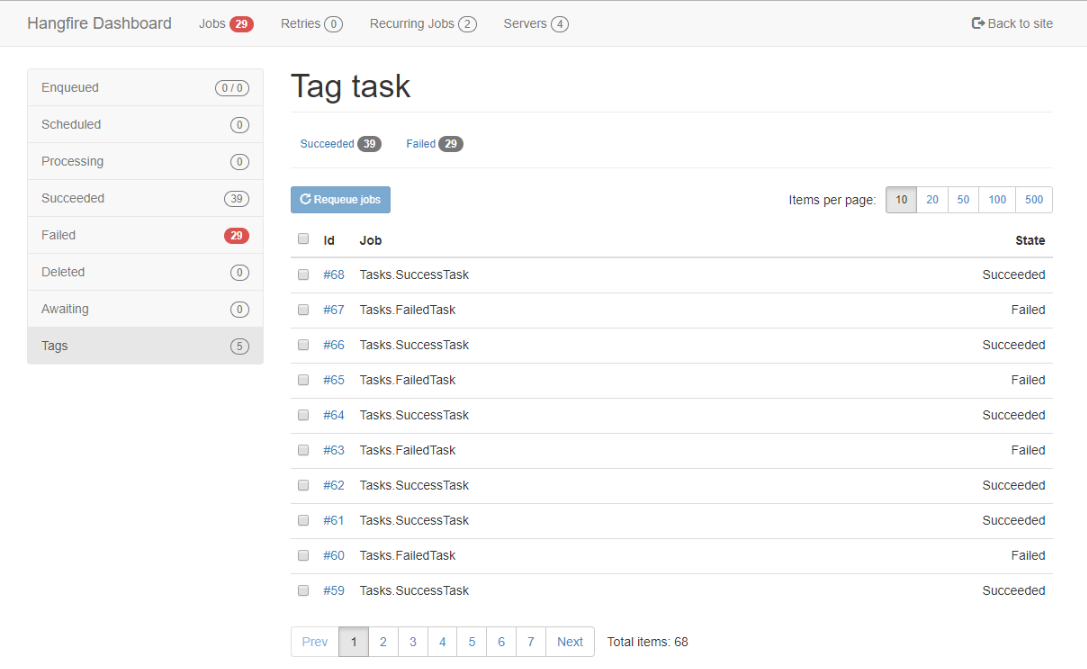Set items per page to 100
Viewport: 1087px width, 669px height.
point(997,200)
